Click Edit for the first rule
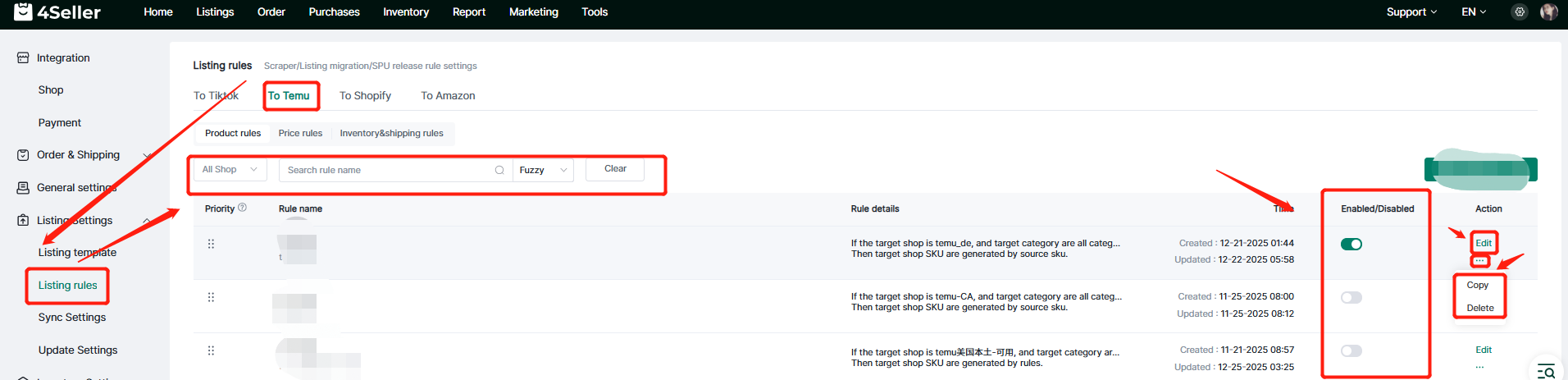The image size is (1568, 380). coord(1483,243)
